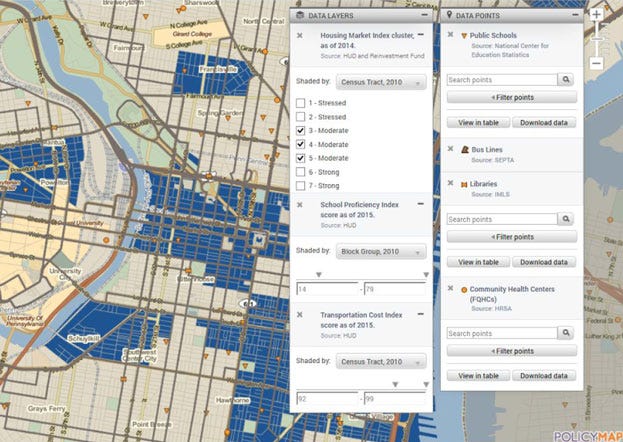Enable the 7 - Strong checkbox
623x442 pixels.
pyautogui.click(x=300, y=186)
